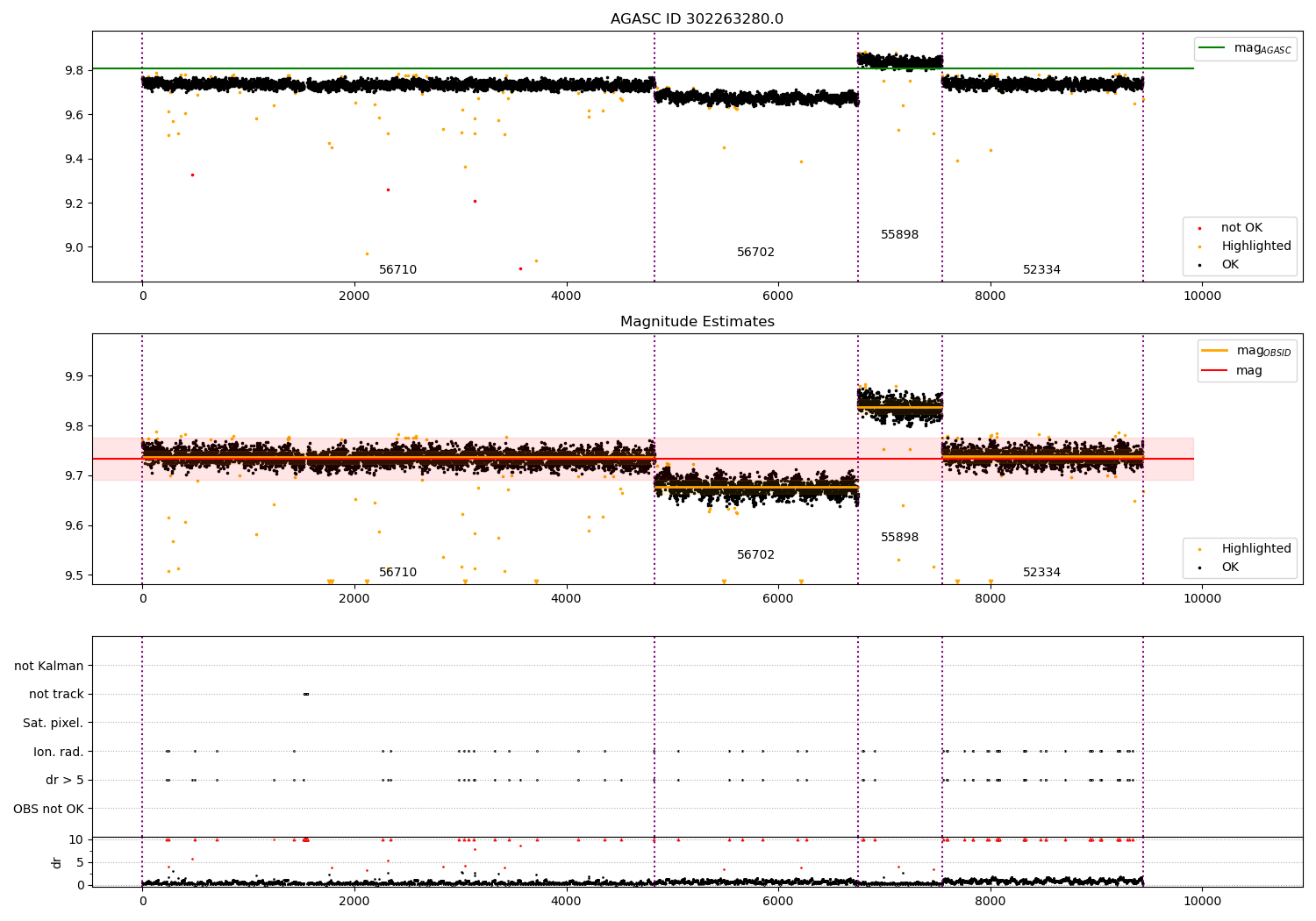Click the 8000 x-tick under the top plot

[991, 296]
